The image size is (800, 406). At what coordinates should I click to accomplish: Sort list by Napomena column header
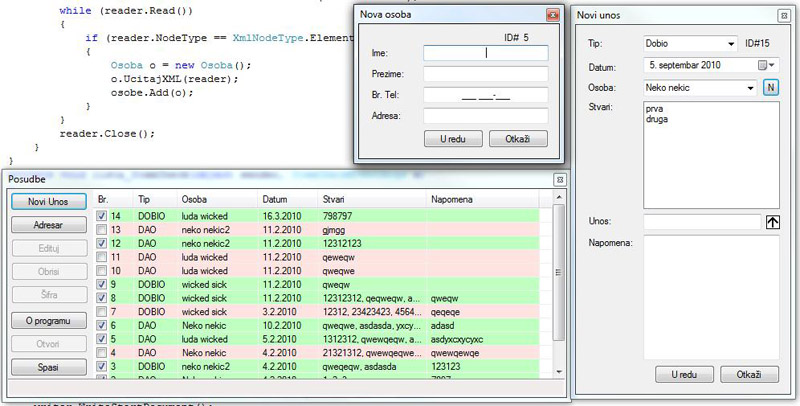[483, 199]
